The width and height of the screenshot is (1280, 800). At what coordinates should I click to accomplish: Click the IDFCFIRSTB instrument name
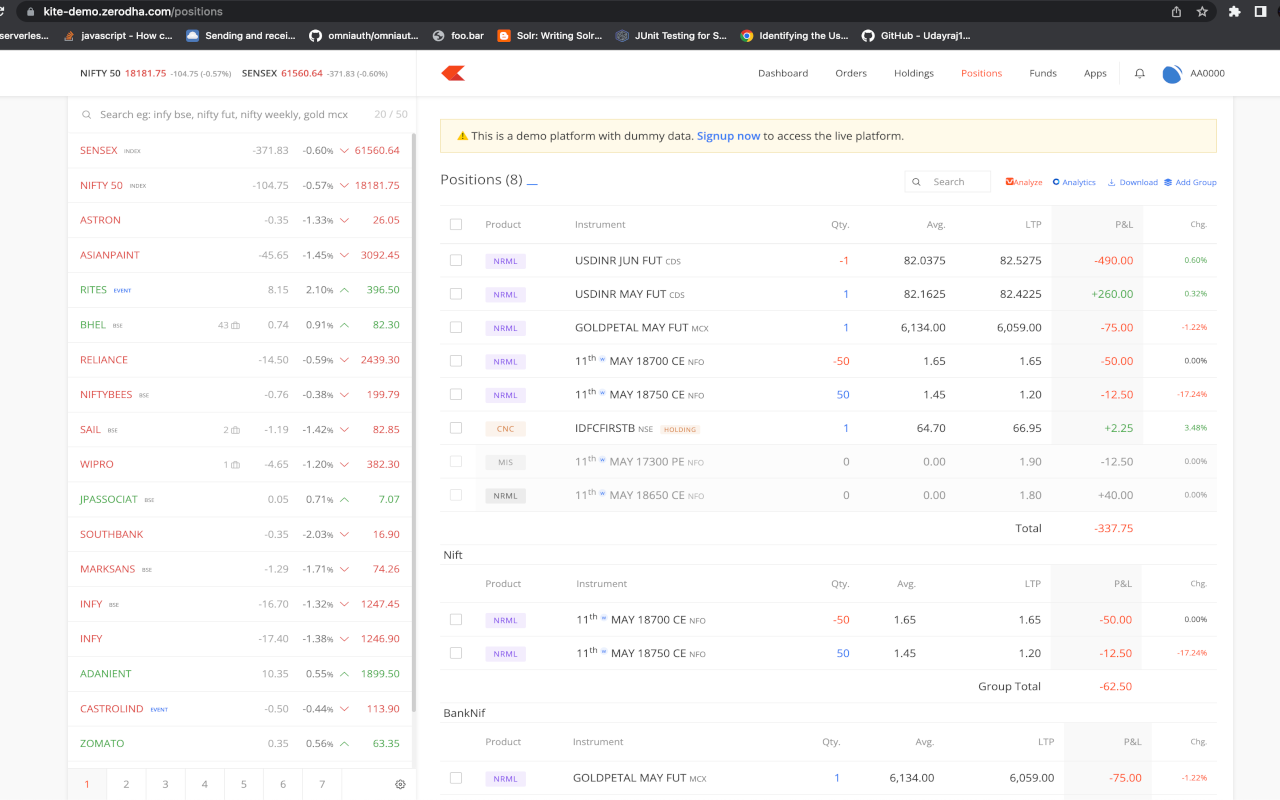pos(605,428)
